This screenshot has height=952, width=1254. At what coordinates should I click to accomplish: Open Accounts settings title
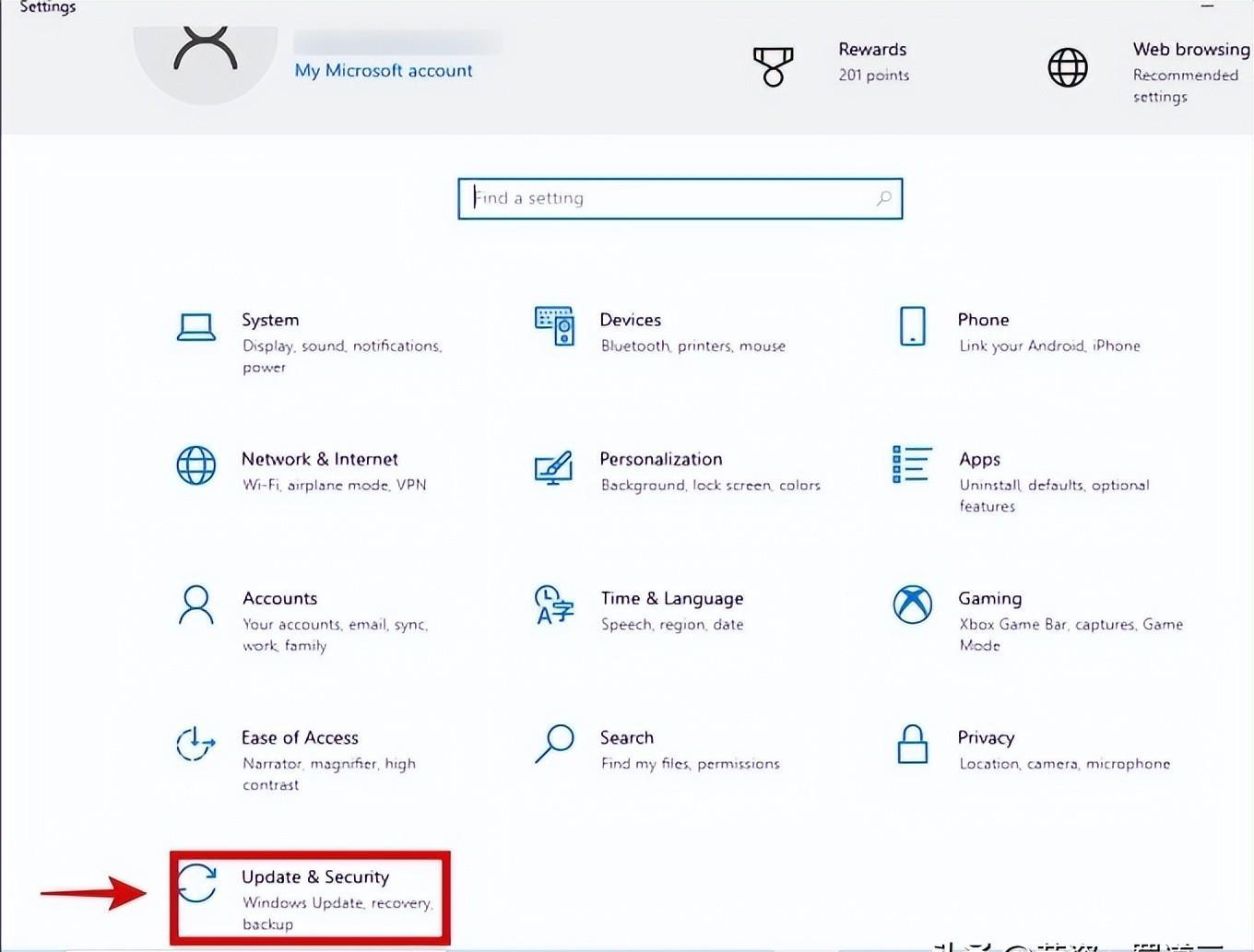279,598
